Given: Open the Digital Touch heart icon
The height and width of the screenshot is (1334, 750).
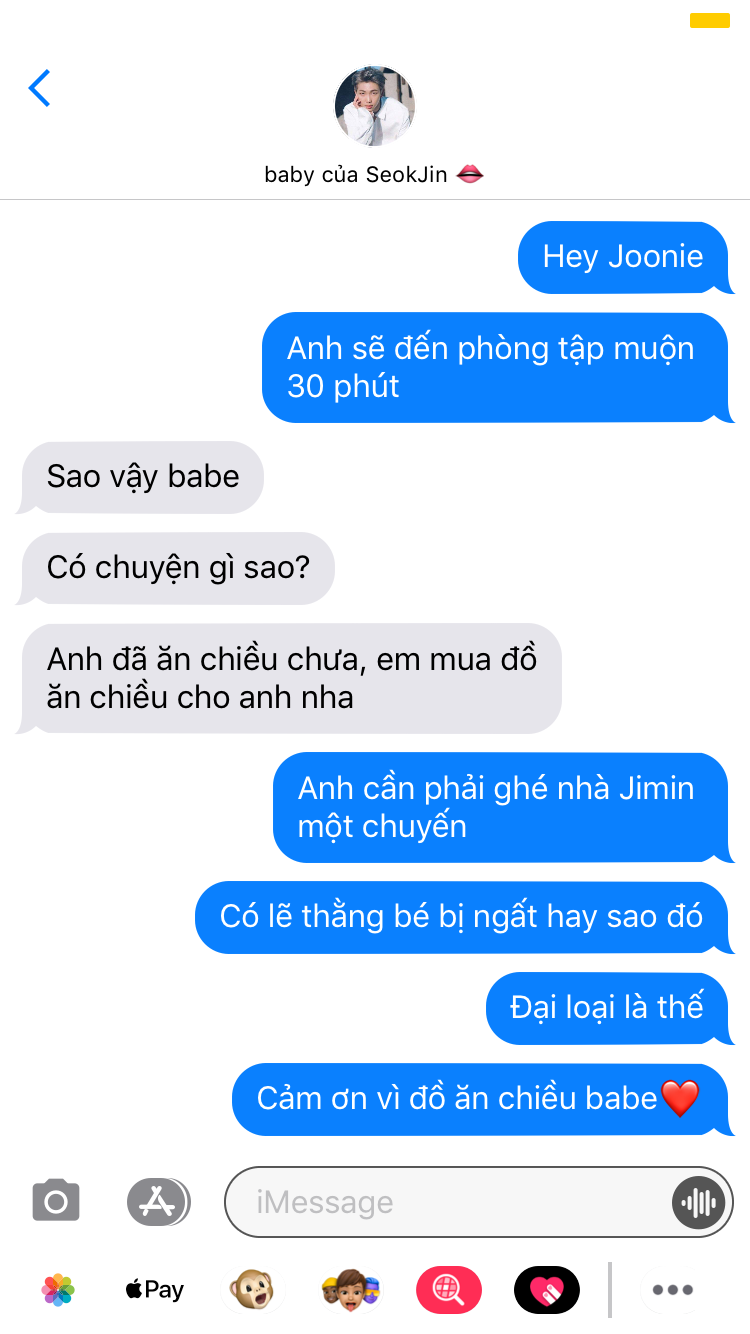Looking at the screenshot, I should point(546,1289).
